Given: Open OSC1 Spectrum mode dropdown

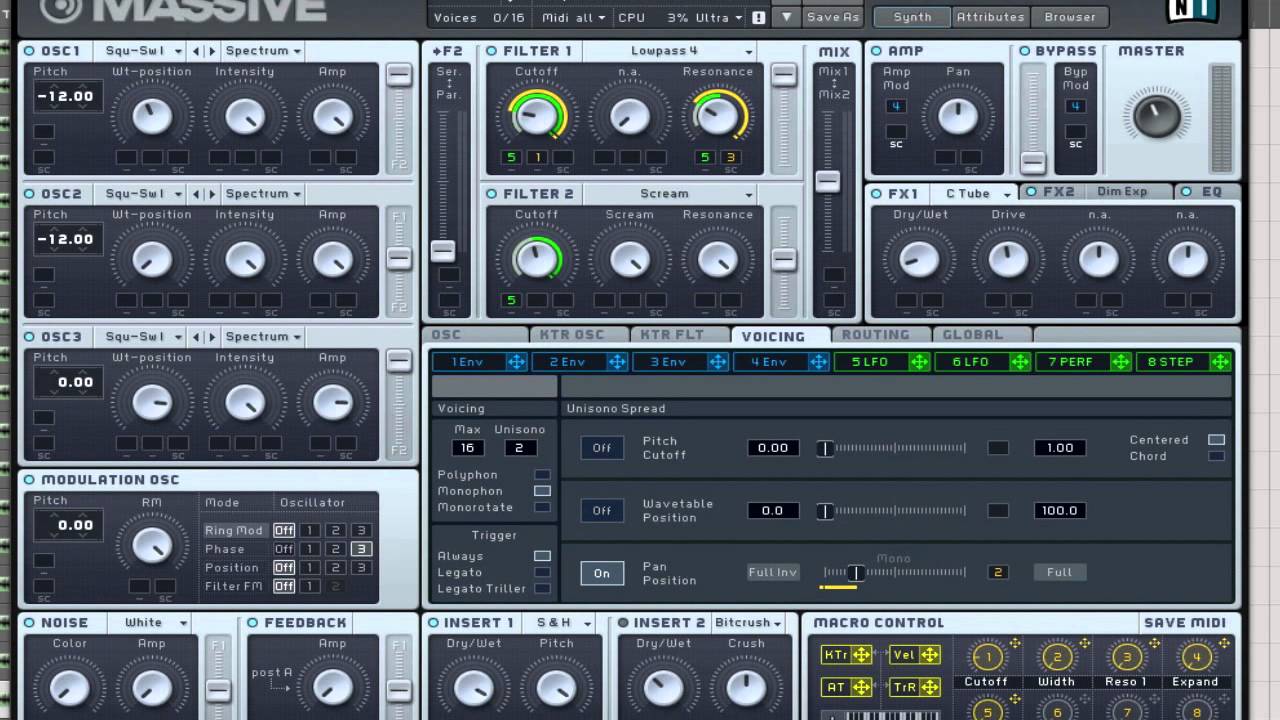Looking at the screenshot, I should pyautogui.click(x=263, y=51).
